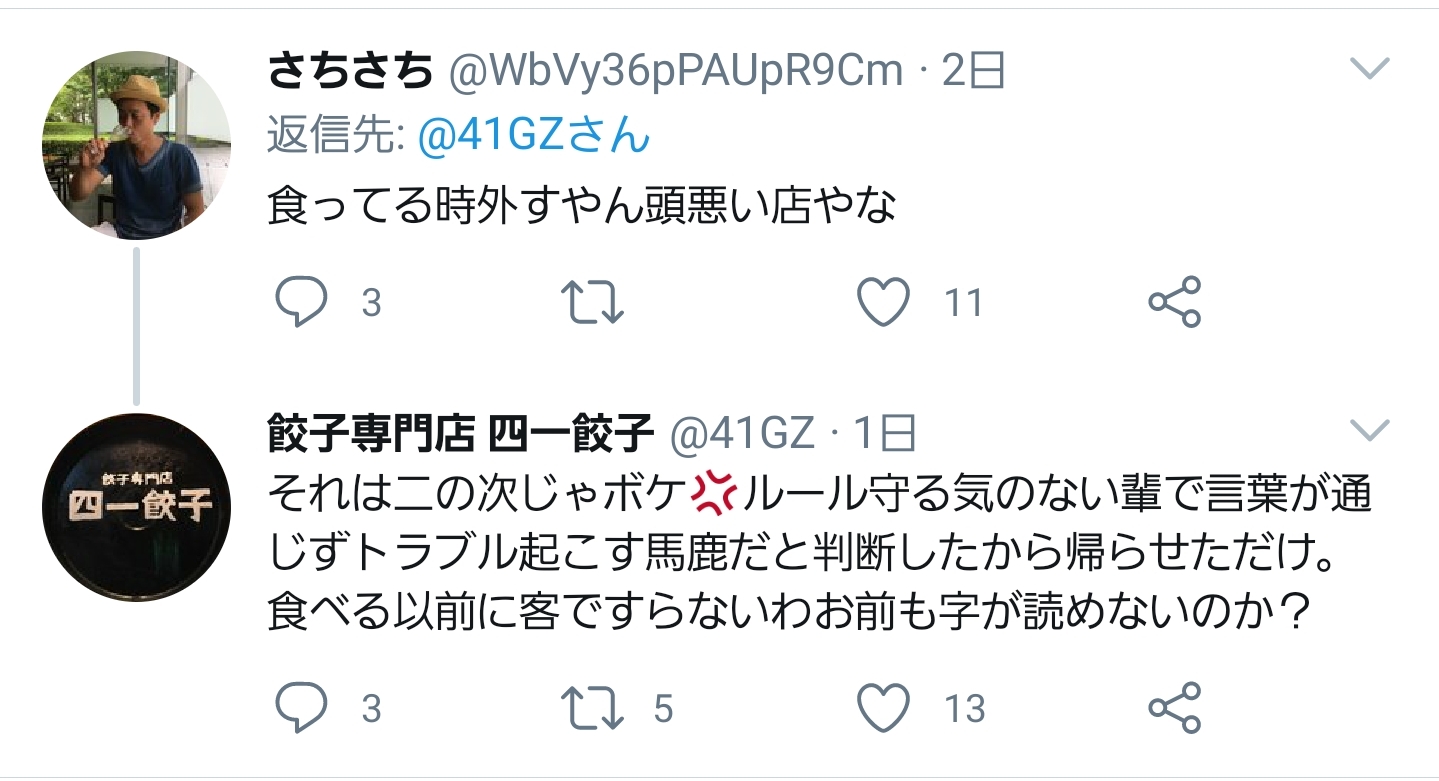Open the 1日 timestamp of second tweet

pyautogui.click(x=884, y=434)
